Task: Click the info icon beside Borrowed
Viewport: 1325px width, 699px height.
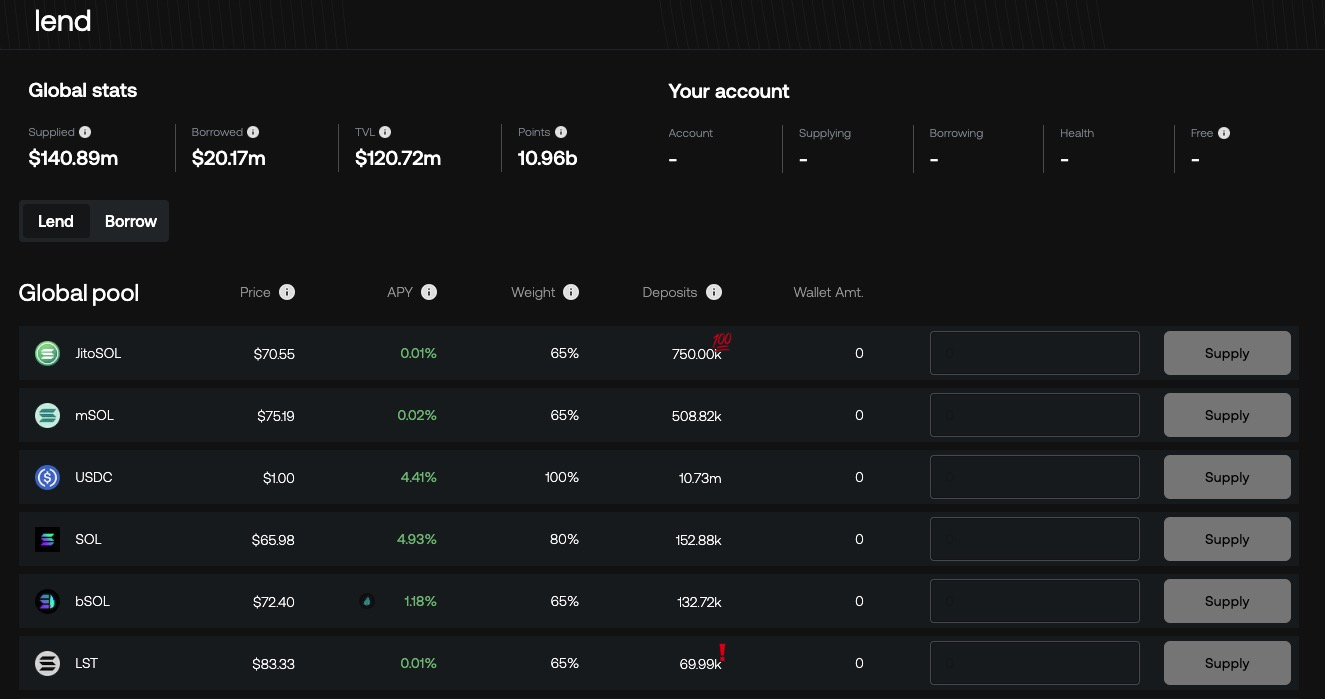Action: click(253, 132)
